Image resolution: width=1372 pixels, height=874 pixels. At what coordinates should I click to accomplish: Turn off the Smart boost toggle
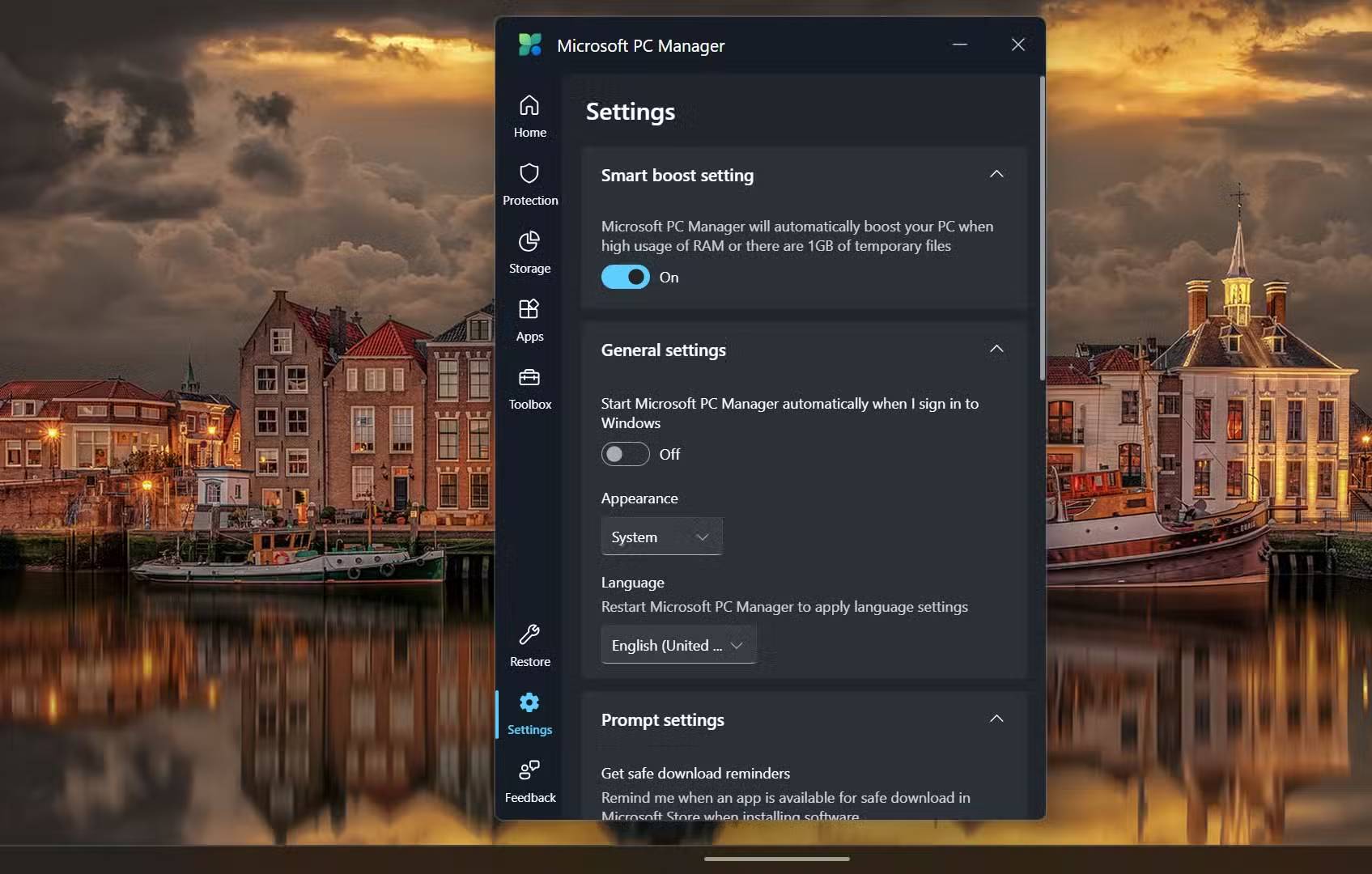(625, 278)
